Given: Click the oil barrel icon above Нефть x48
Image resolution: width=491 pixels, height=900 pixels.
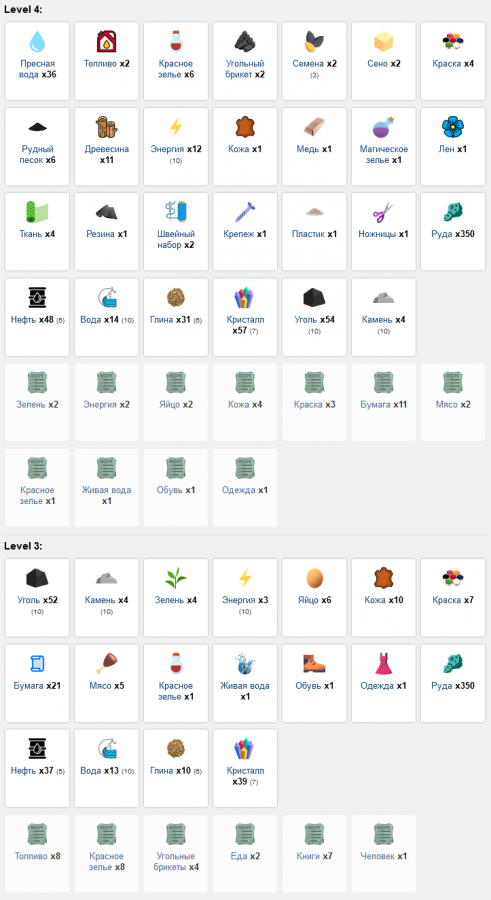Looking at the screenshot, I should click(x=37, y=298).
